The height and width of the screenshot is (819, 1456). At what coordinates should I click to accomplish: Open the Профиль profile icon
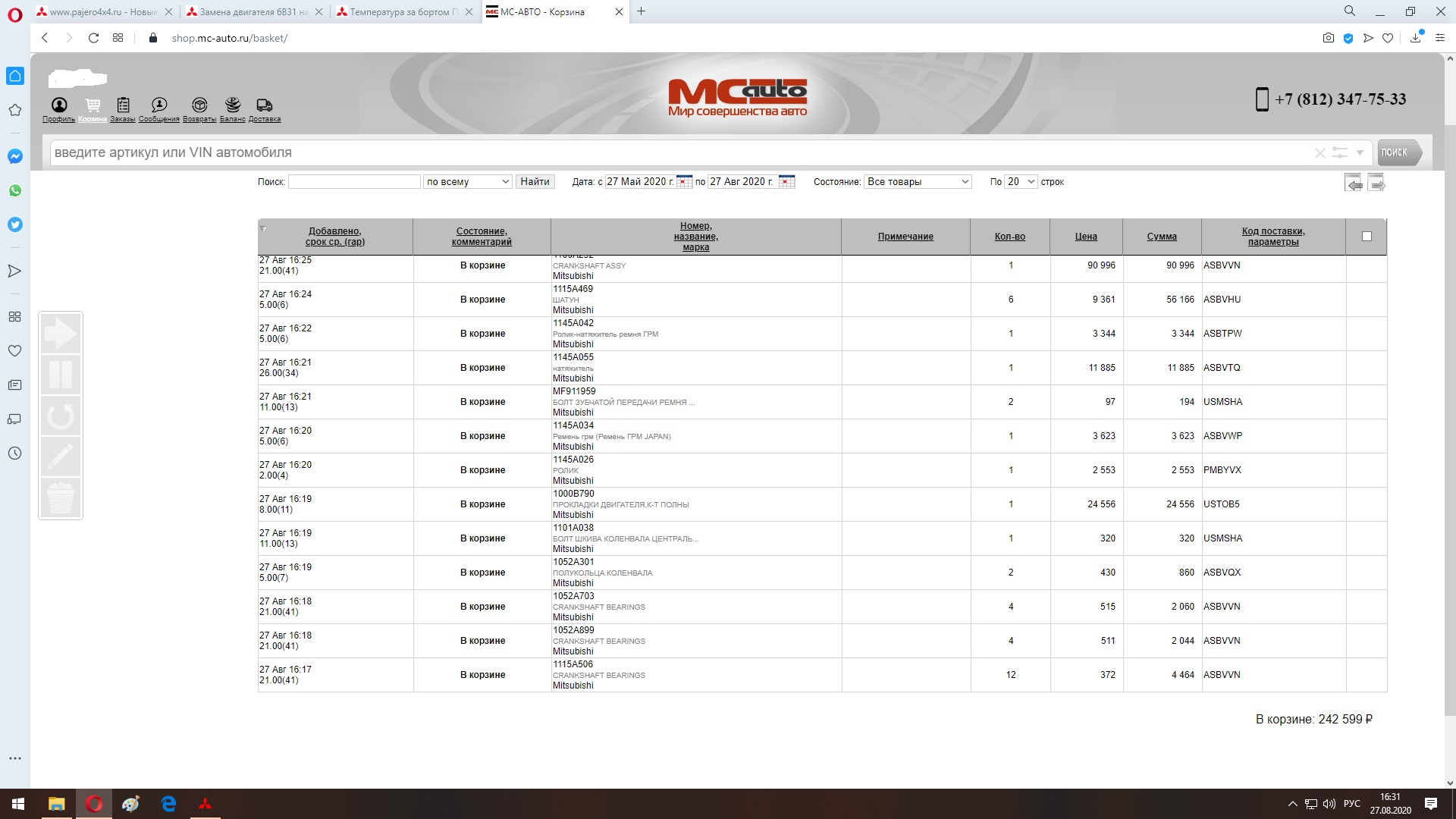[59, 105]
